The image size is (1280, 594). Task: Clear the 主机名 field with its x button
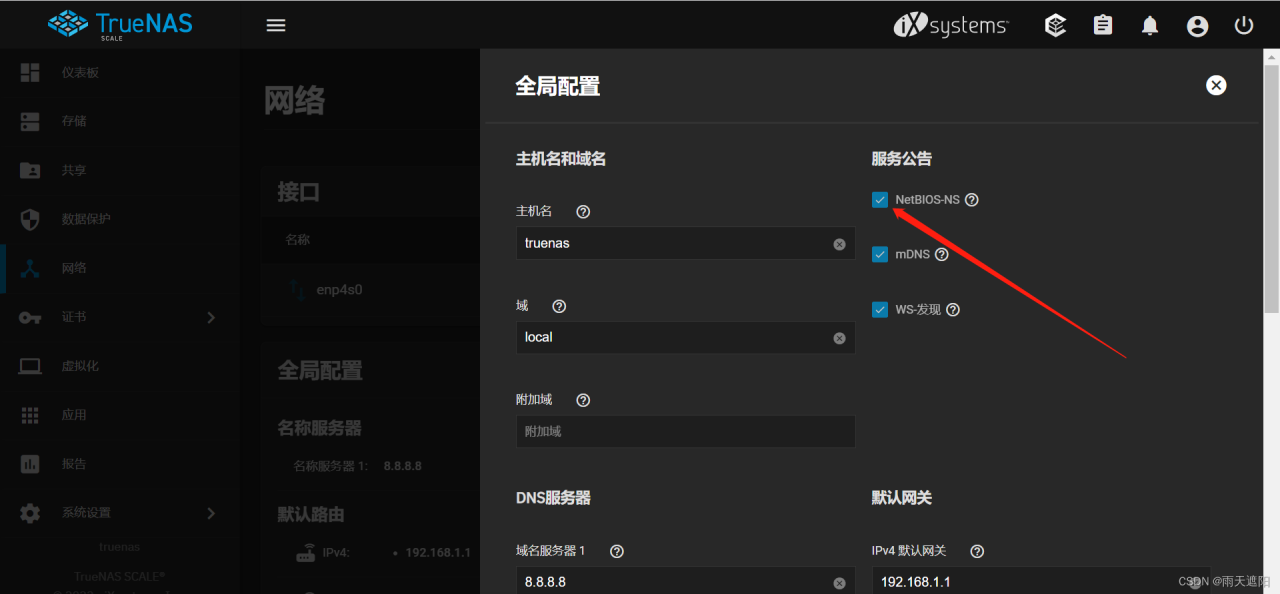click(839, 243)
